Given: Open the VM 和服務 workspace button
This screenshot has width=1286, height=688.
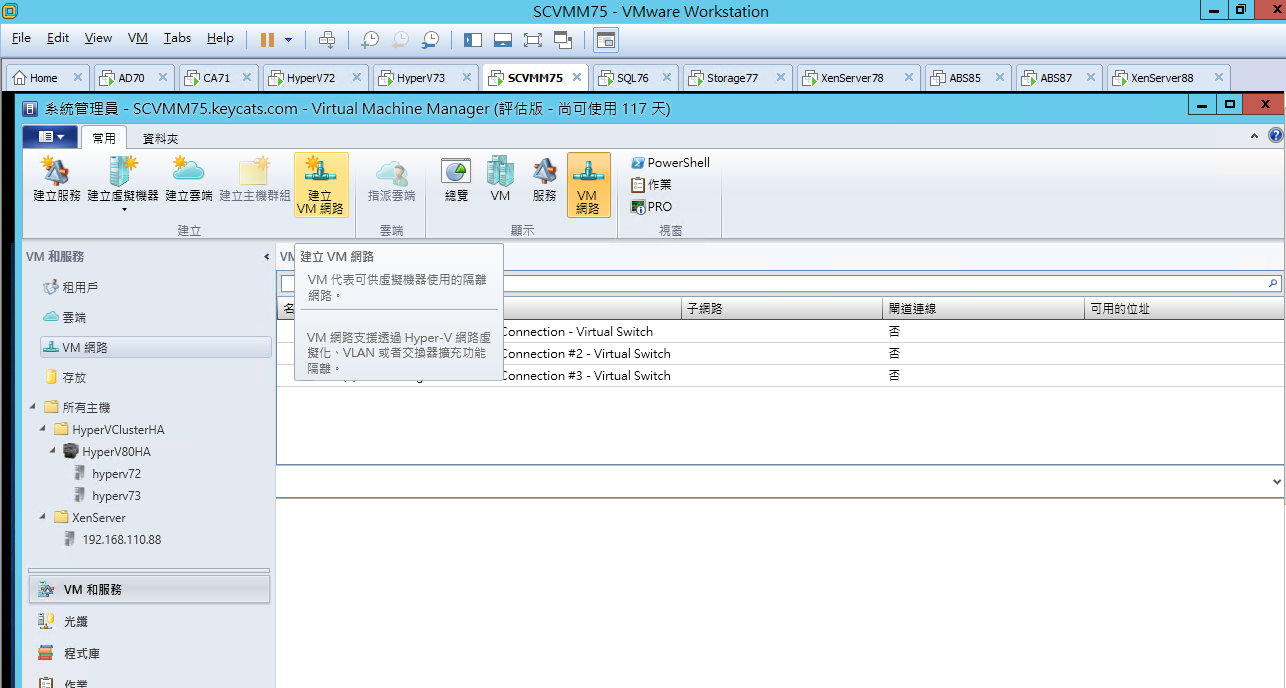Looking at the screenshot, I should [150, 590].
